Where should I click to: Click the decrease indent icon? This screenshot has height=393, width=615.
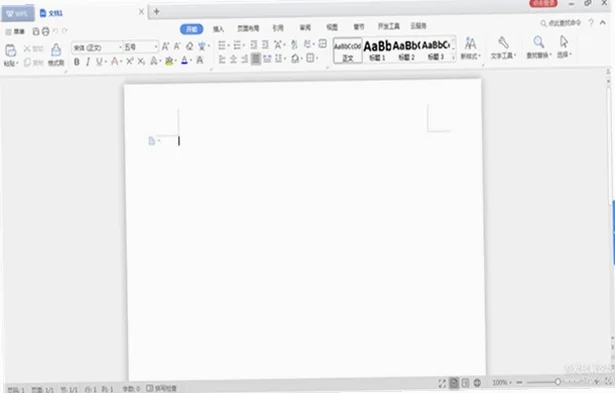pyautogui.click(x=254, y=45)
